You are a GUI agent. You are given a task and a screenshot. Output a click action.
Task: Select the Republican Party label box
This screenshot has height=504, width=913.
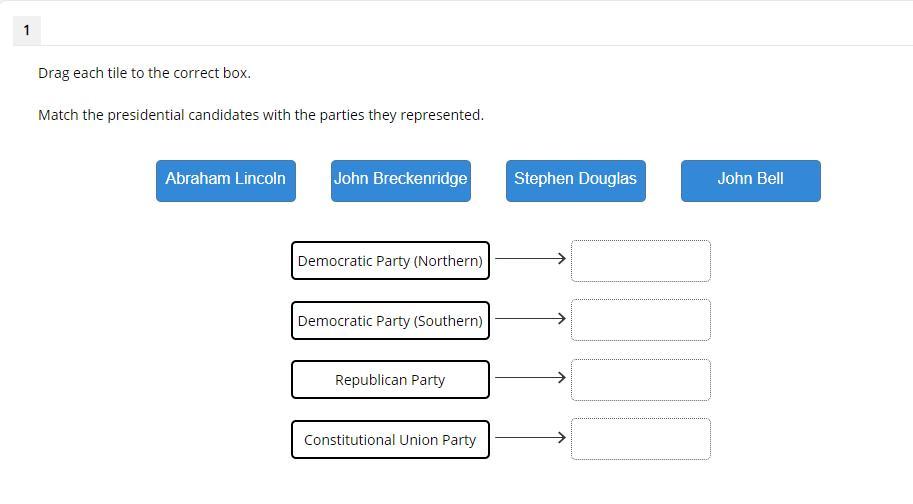(x=390, y=380)
